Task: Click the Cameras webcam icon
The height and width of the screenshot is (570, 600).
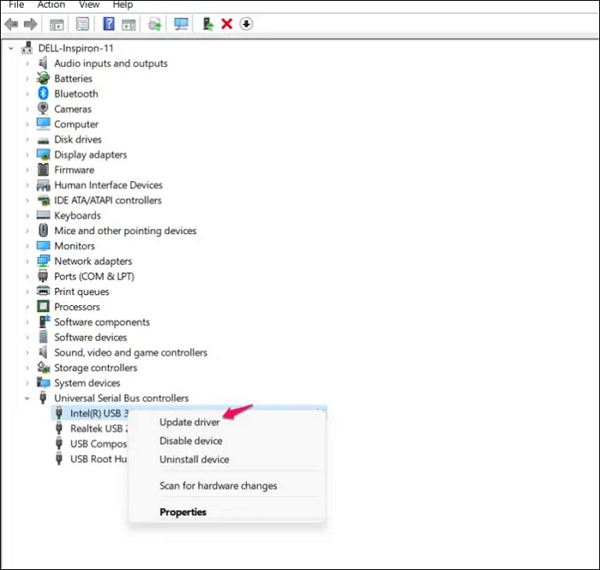Action: pyautogui.click(x=43, y=109)
